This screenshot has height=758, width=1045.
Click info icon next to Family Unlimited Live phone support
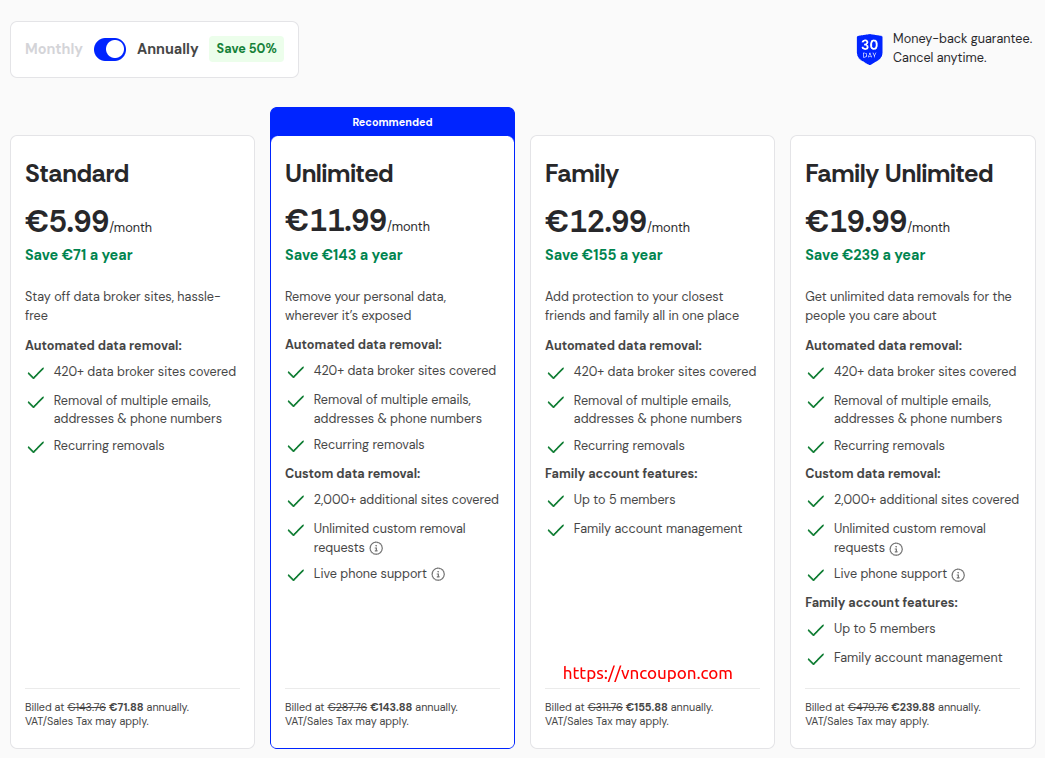click(x=958, y=574)
